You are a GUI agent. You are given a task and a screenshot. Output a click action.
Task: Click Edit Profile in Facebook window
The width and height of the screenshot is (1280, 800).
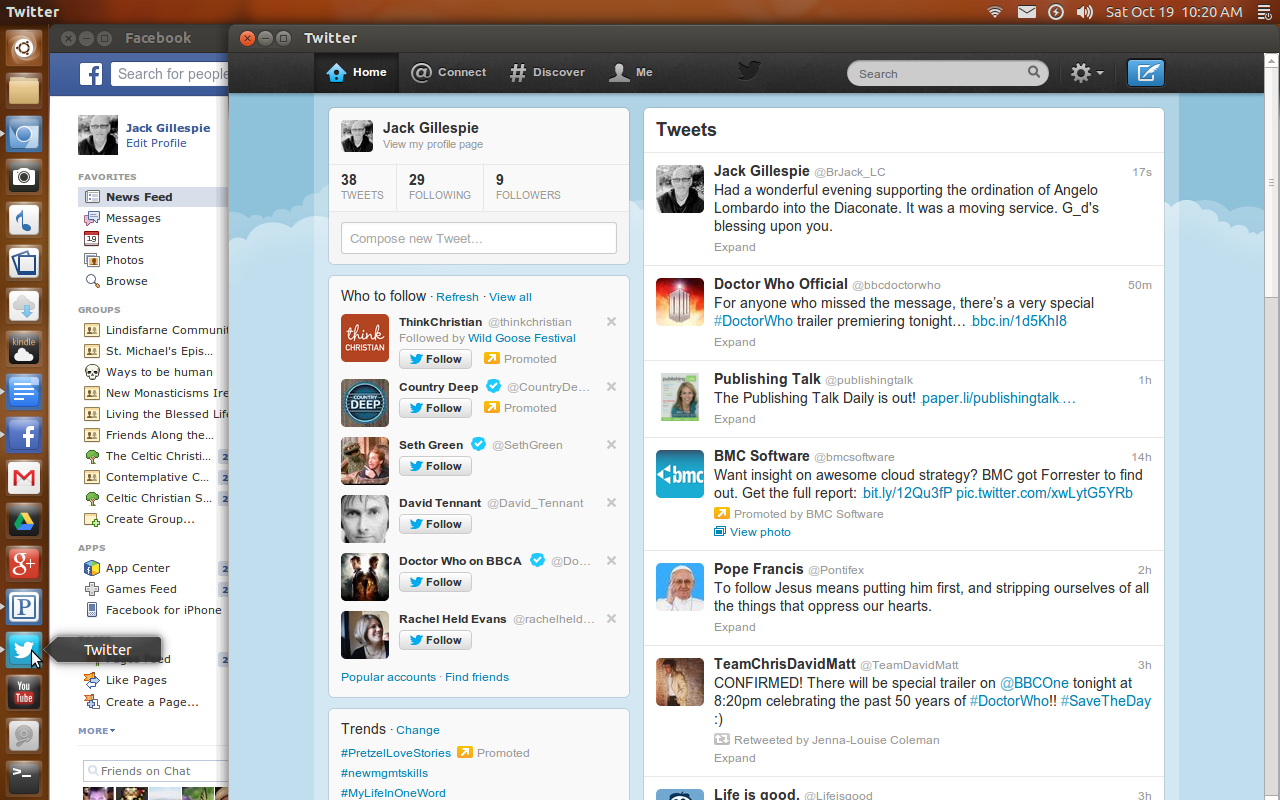tap(156, 143)
